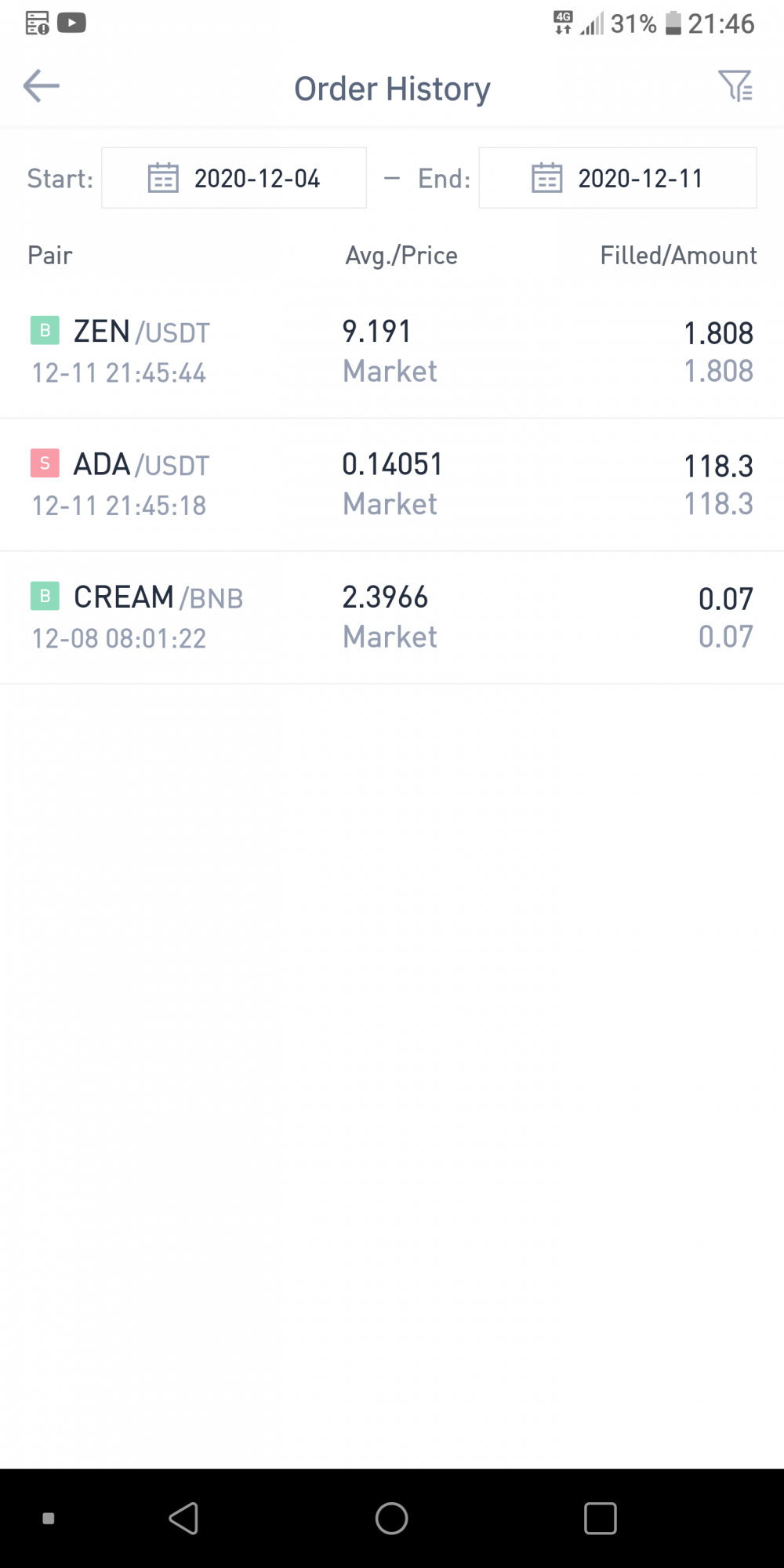Tap the End date calendar icon

click(x=546, y=178)
